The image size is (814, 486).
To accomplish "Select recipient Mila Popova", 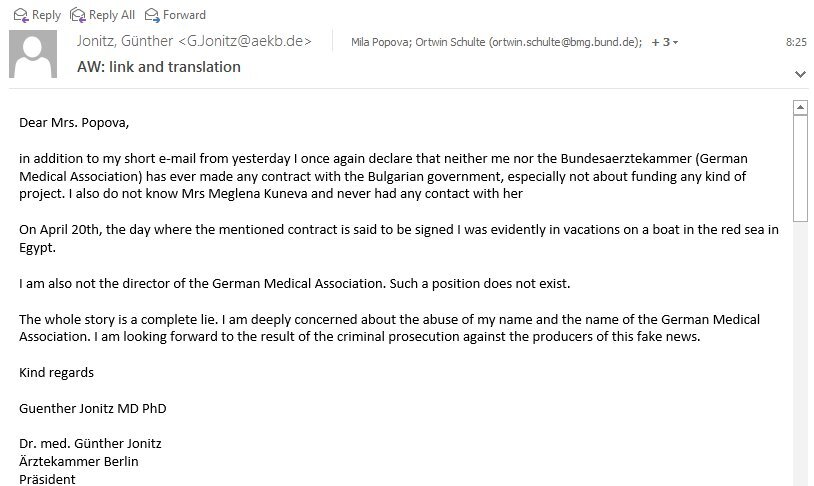I will click(x=381, y=42).
